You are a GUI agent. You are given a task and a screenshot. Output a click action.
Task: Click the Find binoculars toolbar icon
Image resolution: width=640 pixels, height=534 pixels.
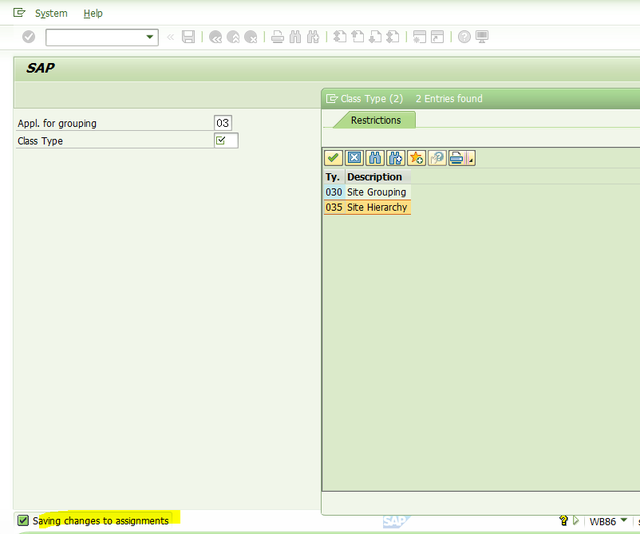click(x=295, y=37)
